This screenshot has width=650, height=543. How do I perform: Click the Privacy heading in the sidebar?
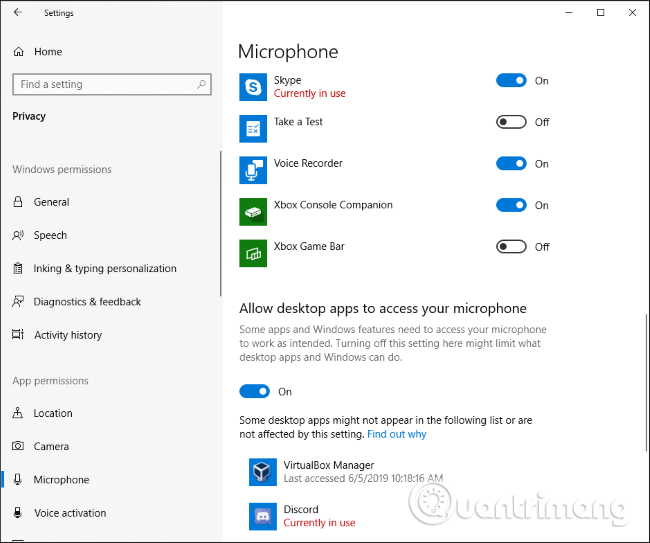(29, 116)
